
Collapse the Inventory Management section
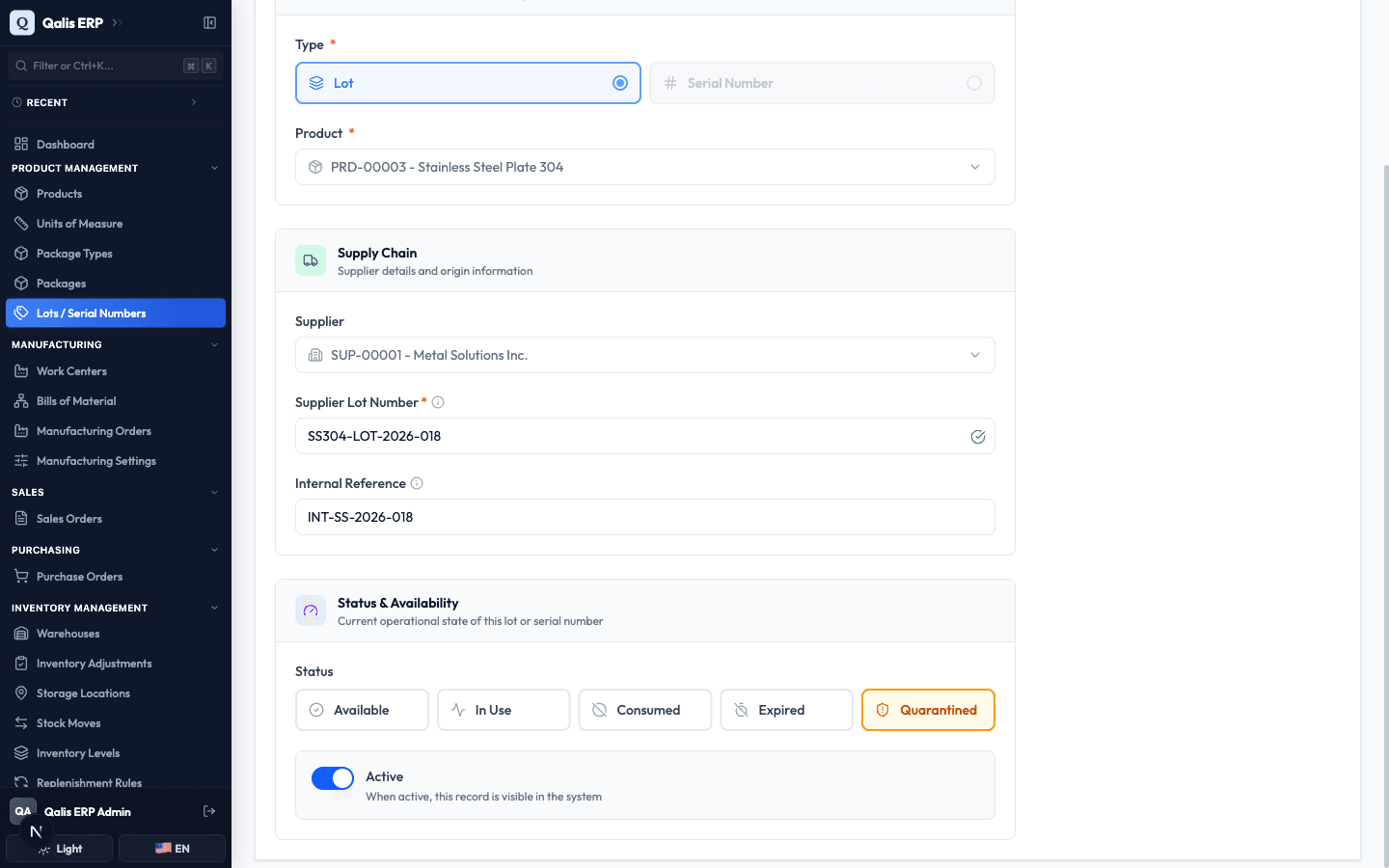point(214,608)
